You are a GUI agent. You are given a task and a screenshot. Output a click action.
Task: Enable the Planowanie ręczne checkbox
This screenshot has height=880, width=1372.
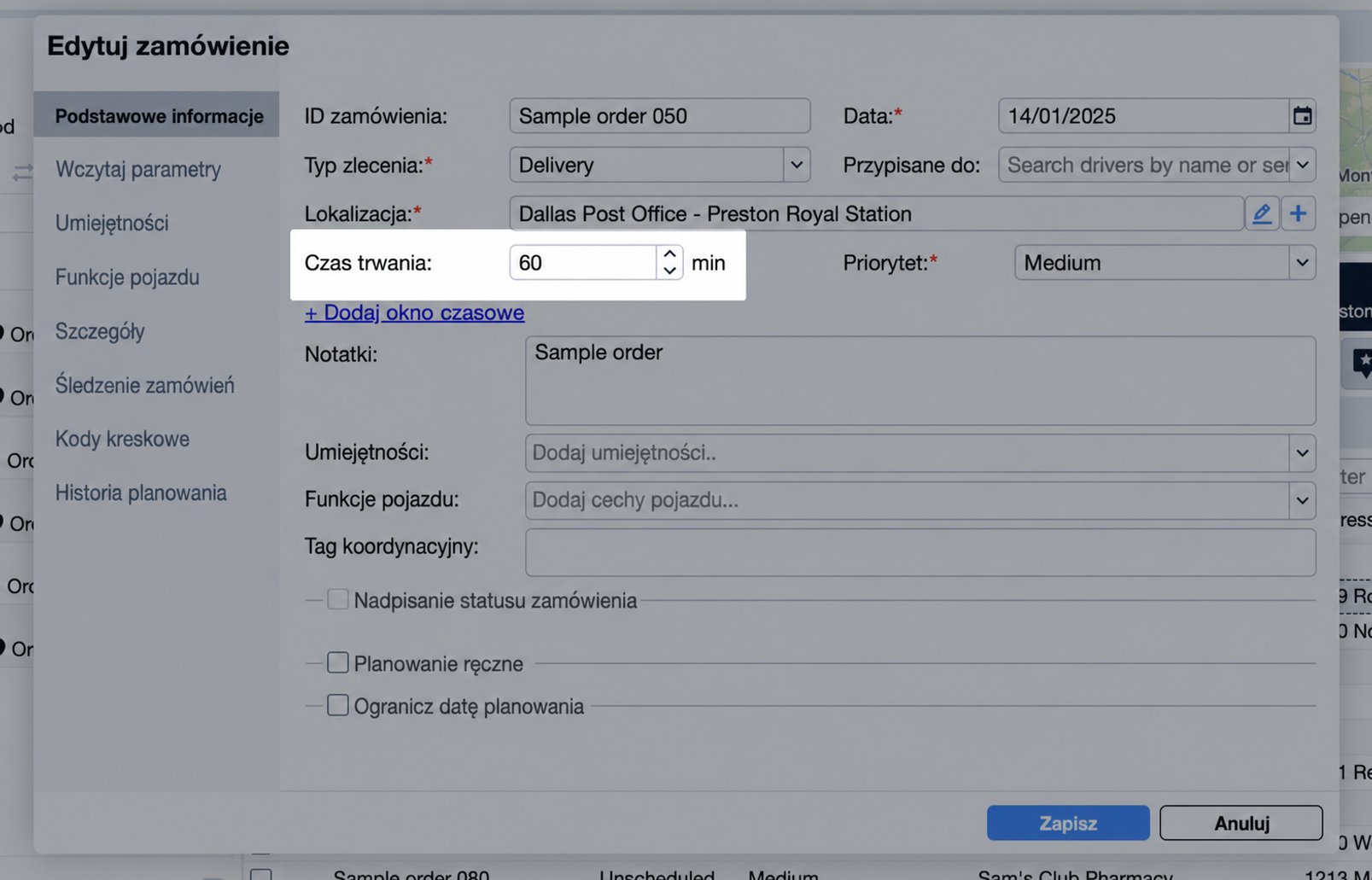point(338,662)
